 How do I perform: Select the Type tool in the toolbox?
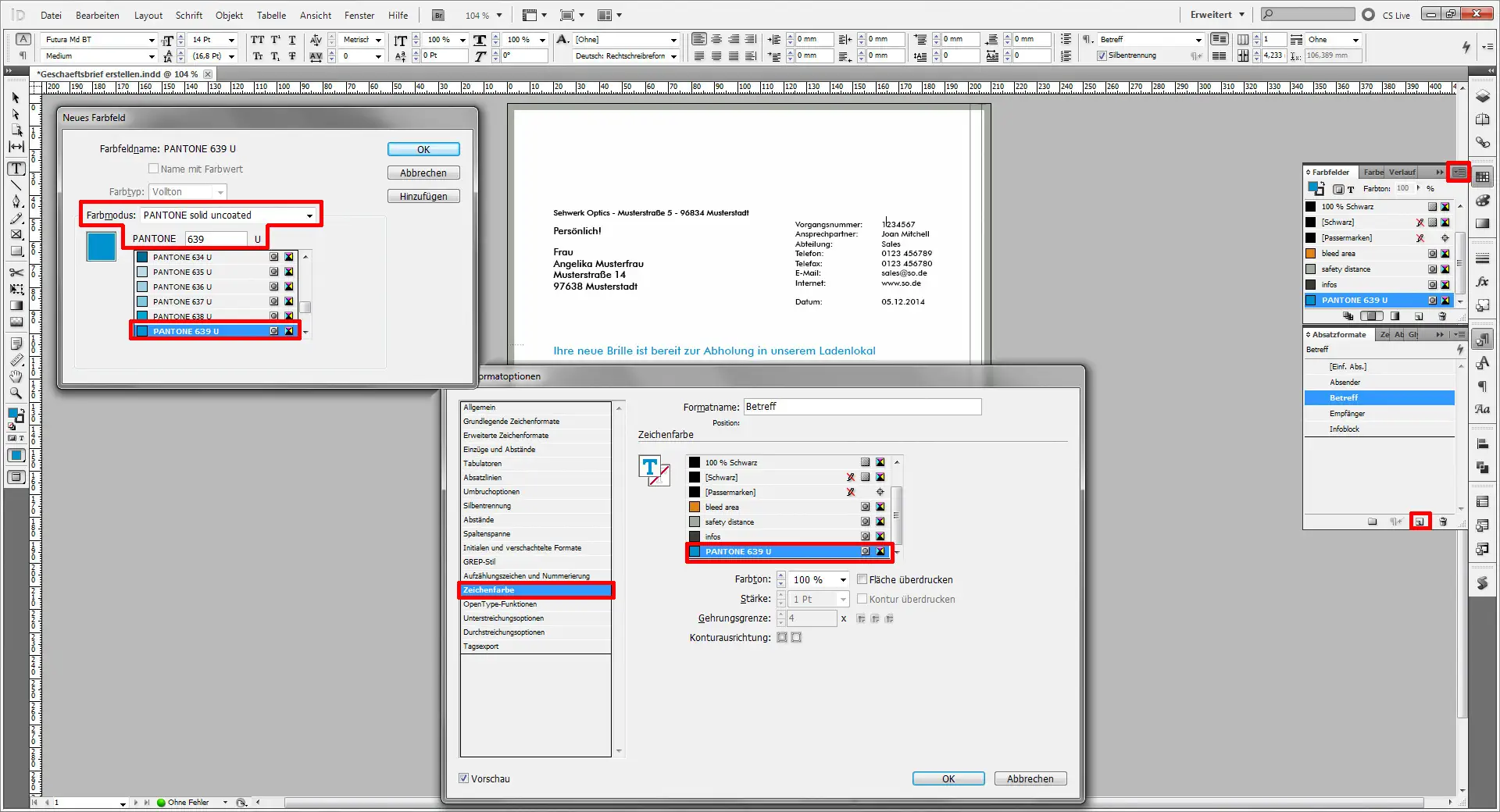[16, 169]
